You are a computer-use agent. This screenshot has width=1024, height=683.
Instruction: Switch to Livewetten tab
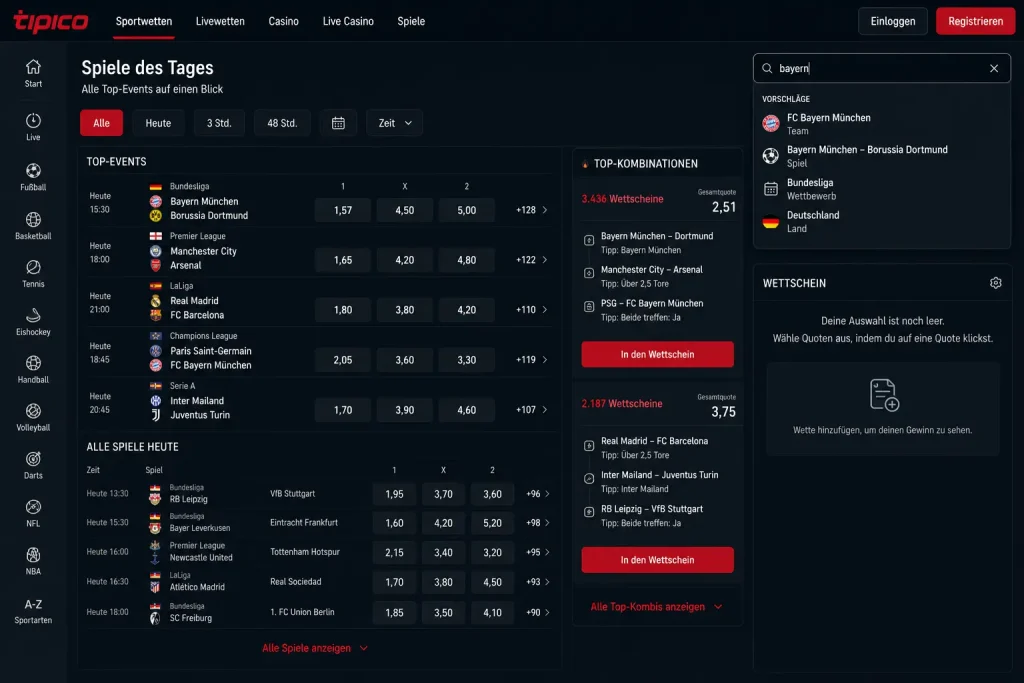click(220, 22)
